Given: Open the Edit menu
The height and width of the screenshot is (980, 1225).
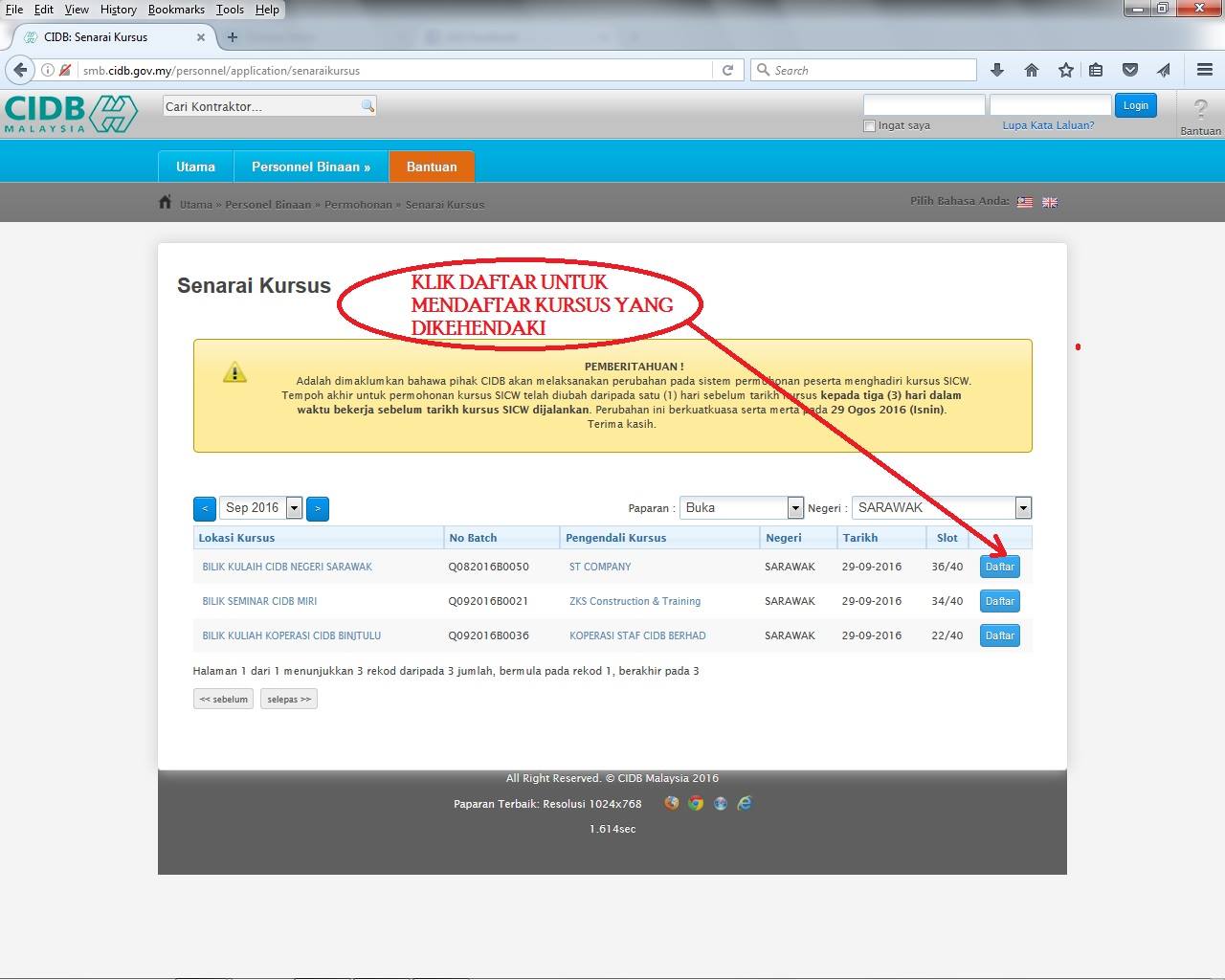Looking at the screenshot, I should 44,10.
